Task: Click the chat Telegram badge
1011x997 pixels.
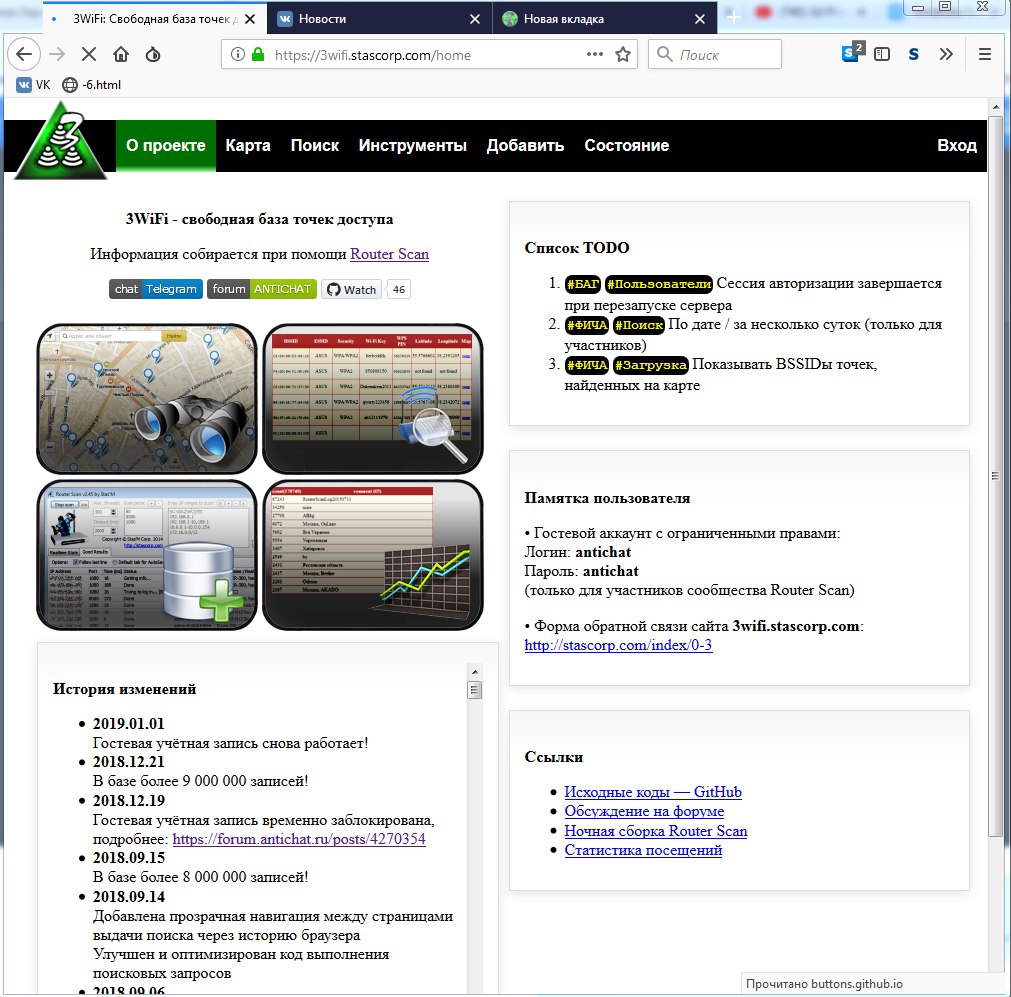Action: click(156, 289)
